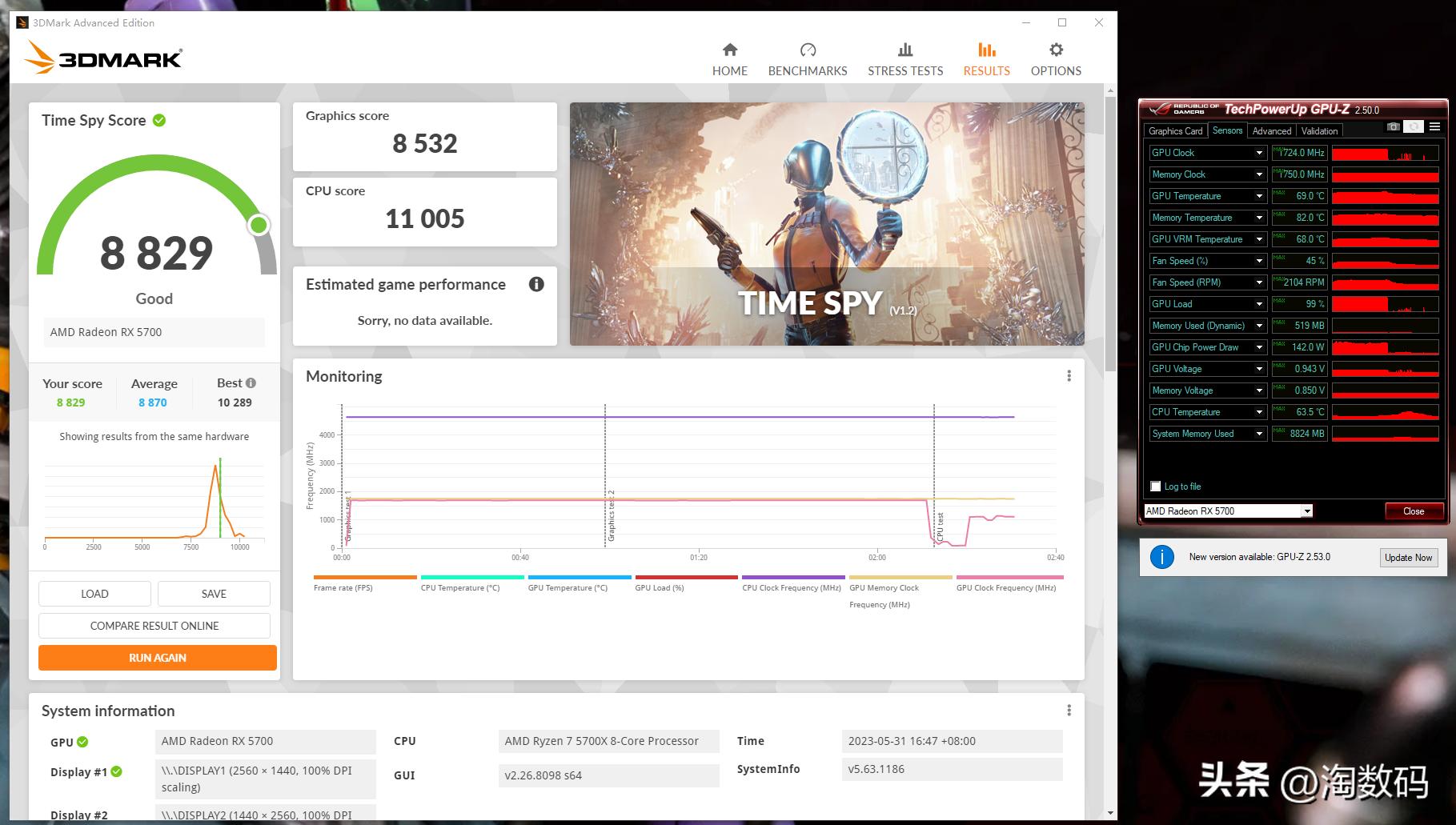Click the orange RUN AGAIN button
The height and width of the screenshot is (825, 1456).
coord(158,658)
